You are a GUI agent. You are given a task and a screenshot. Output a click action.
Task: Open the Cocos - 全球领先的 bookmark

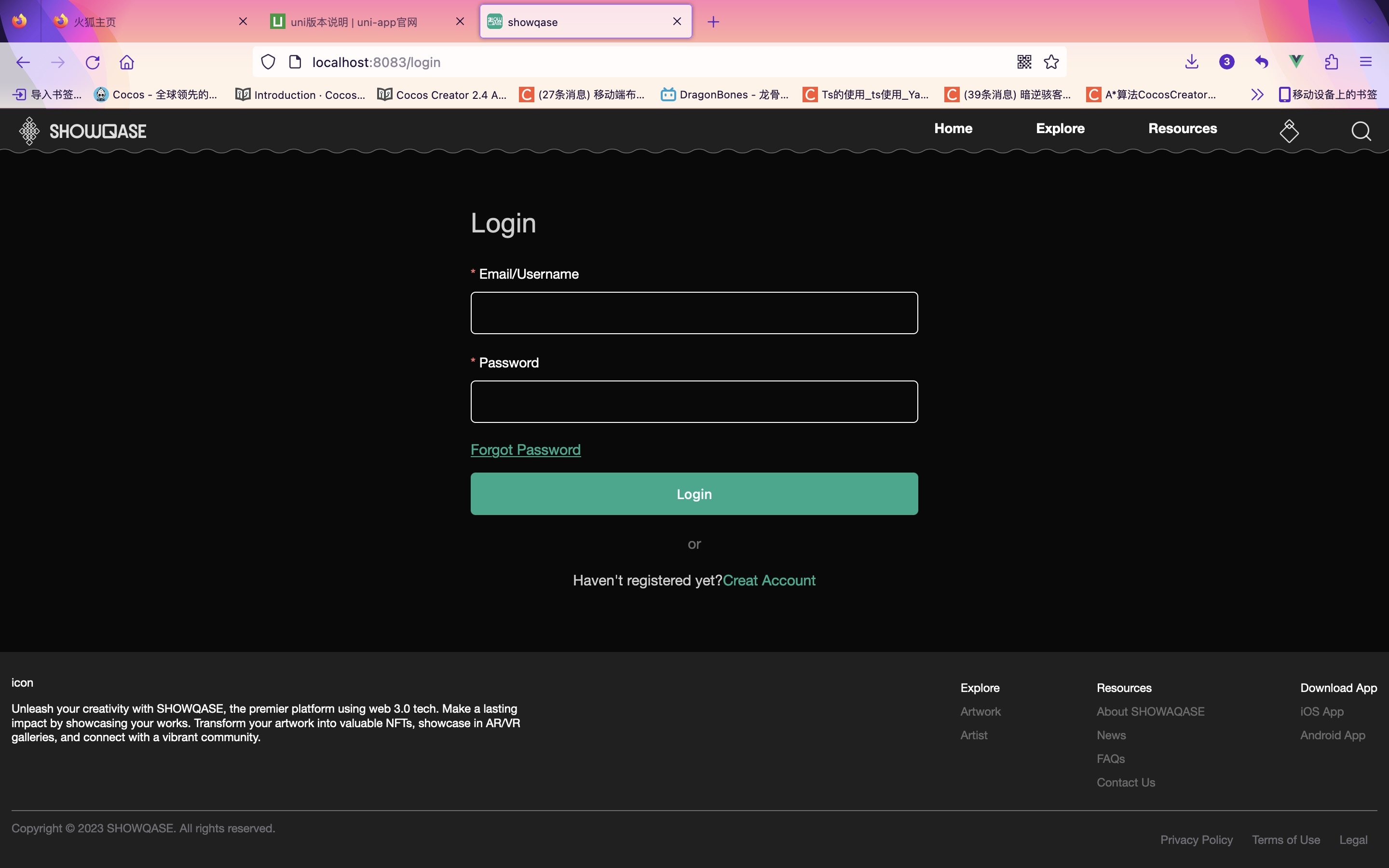tap(156, 94)
